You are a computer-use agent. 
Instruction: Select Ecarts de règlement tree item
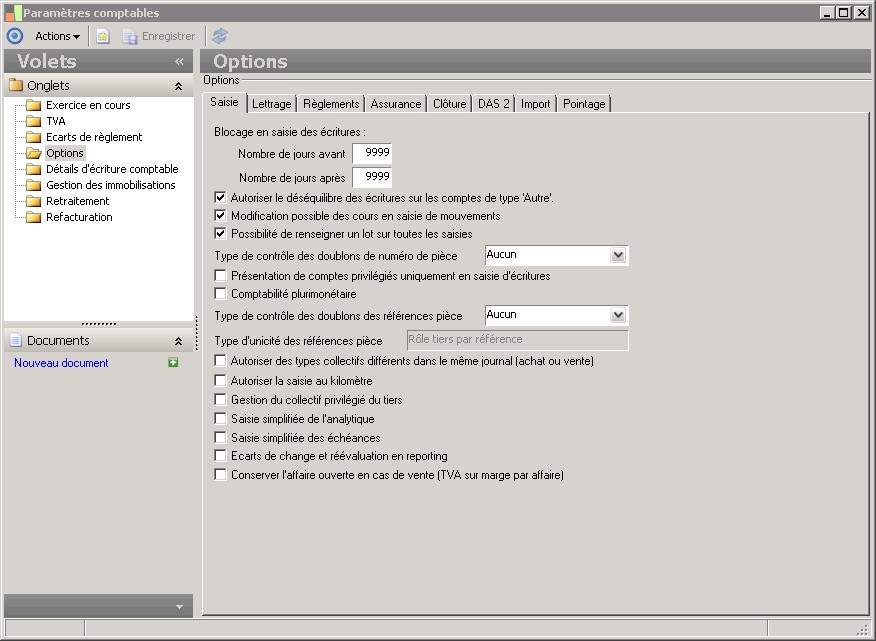(x=94, y=137)
